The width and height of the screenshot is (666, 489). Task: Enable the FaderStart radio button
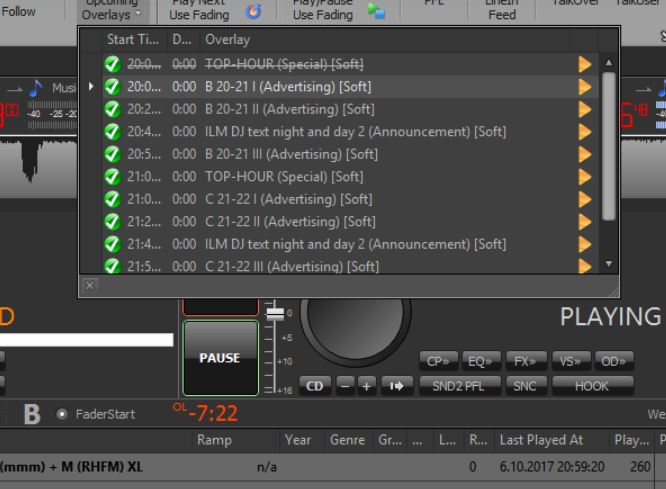[62, 414]
